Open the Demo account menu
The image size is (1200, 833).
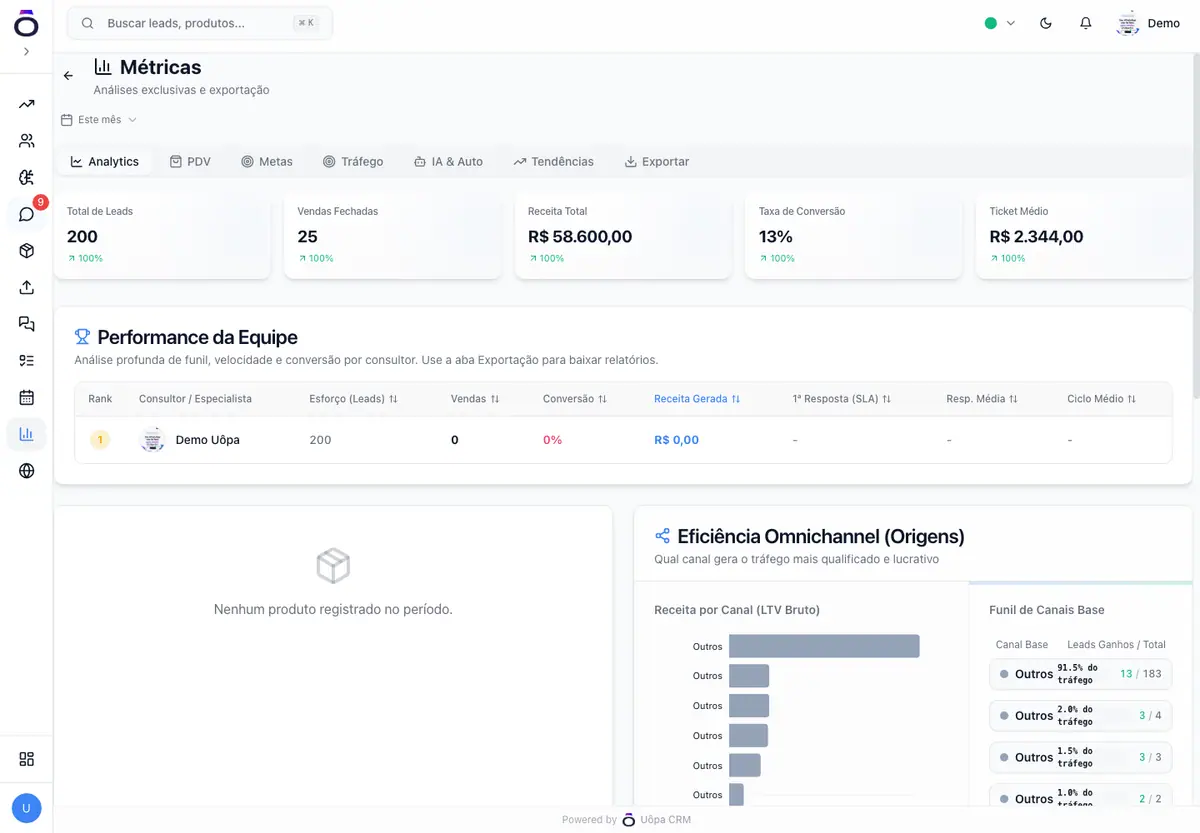(1148, 23)
